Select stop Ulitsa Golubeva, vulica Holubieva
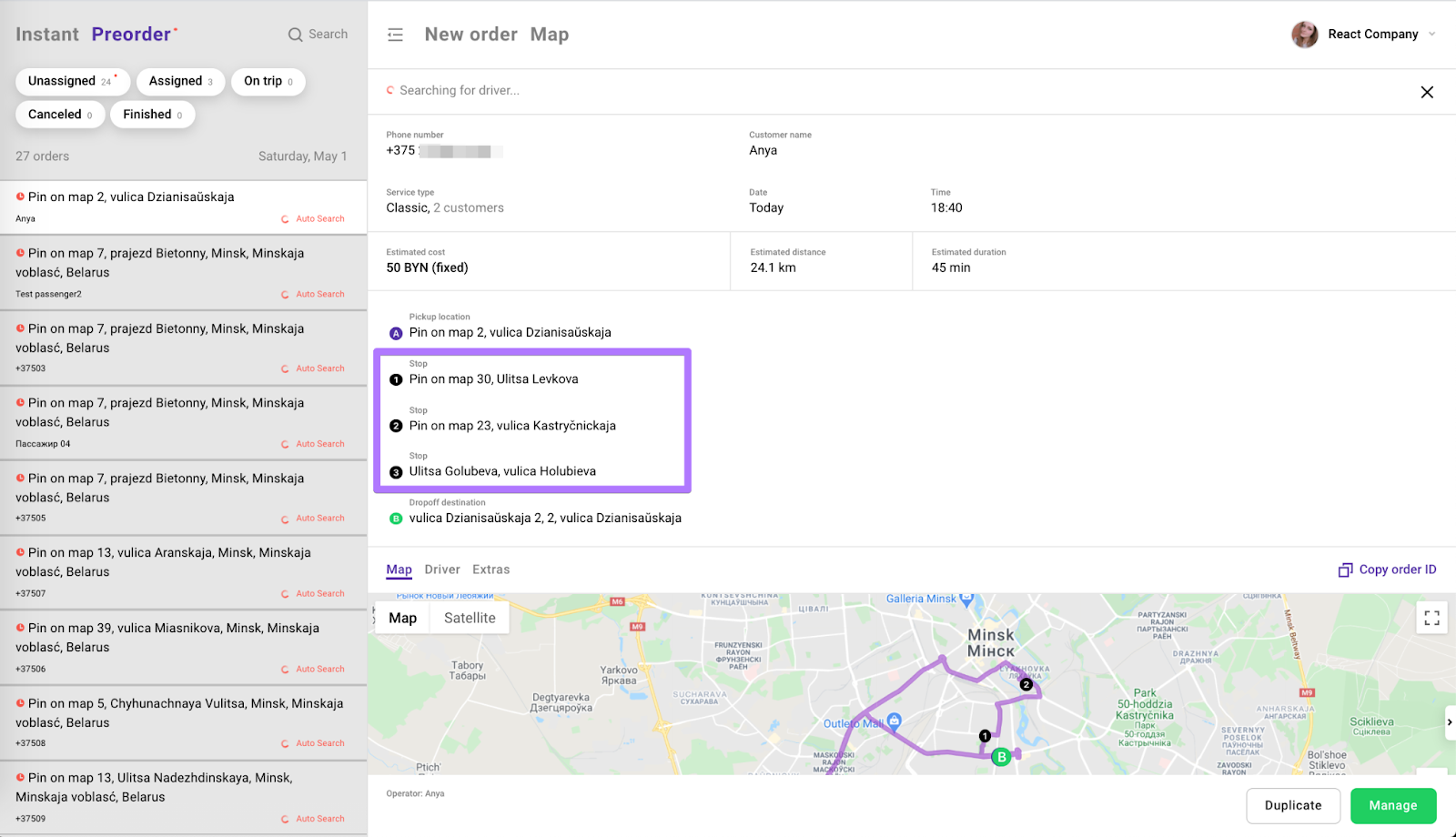 (x=502, y=471)
